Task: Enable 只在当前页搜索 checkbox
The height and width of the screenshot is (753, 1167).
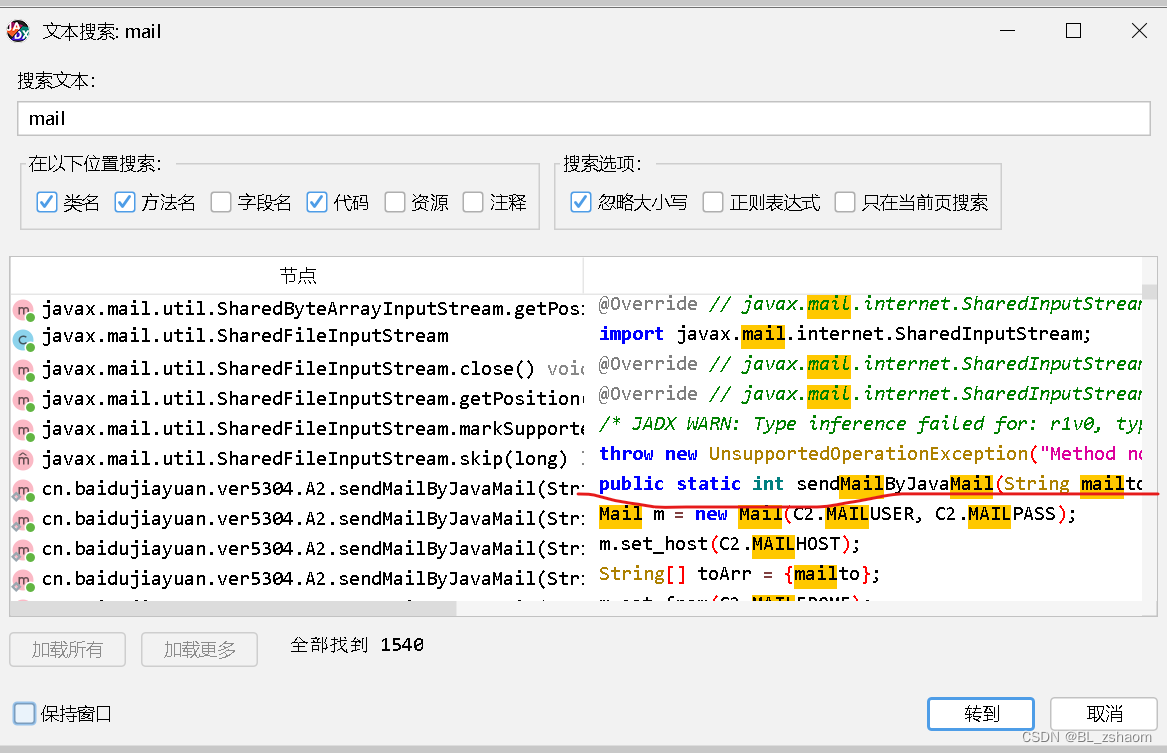Action: tap(845, 202)
